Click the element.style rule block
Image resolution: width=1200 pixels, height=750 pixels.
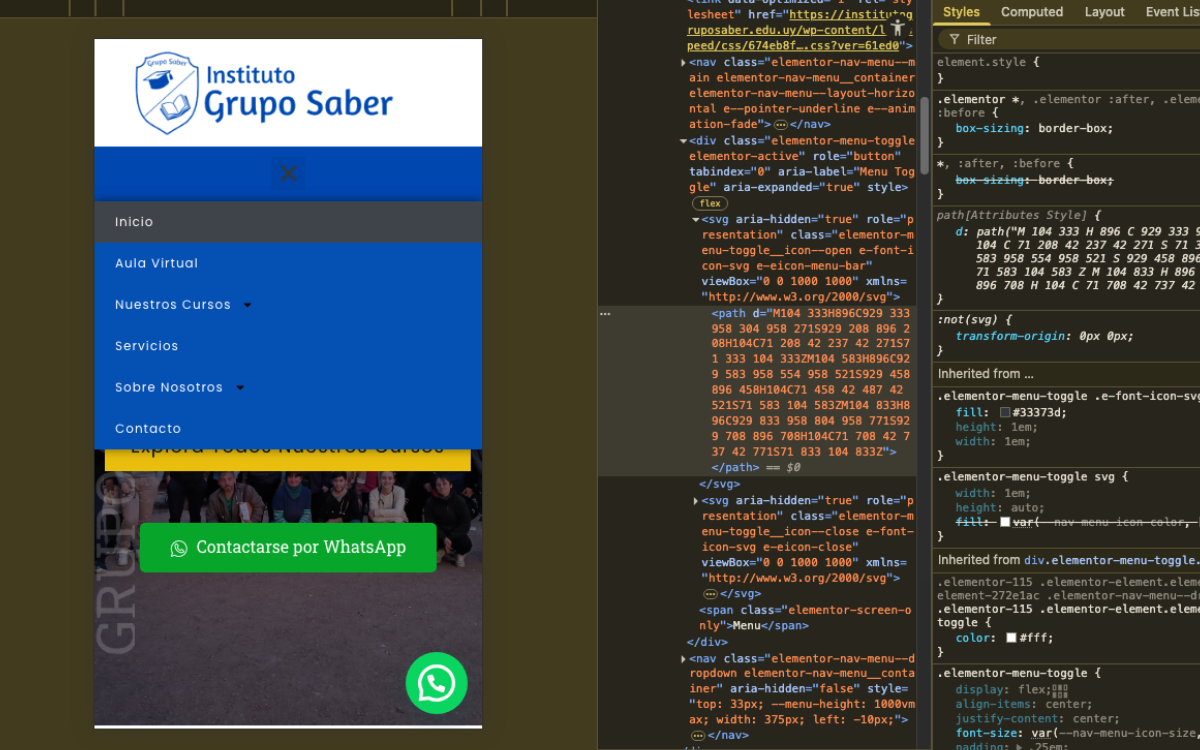1066,69
